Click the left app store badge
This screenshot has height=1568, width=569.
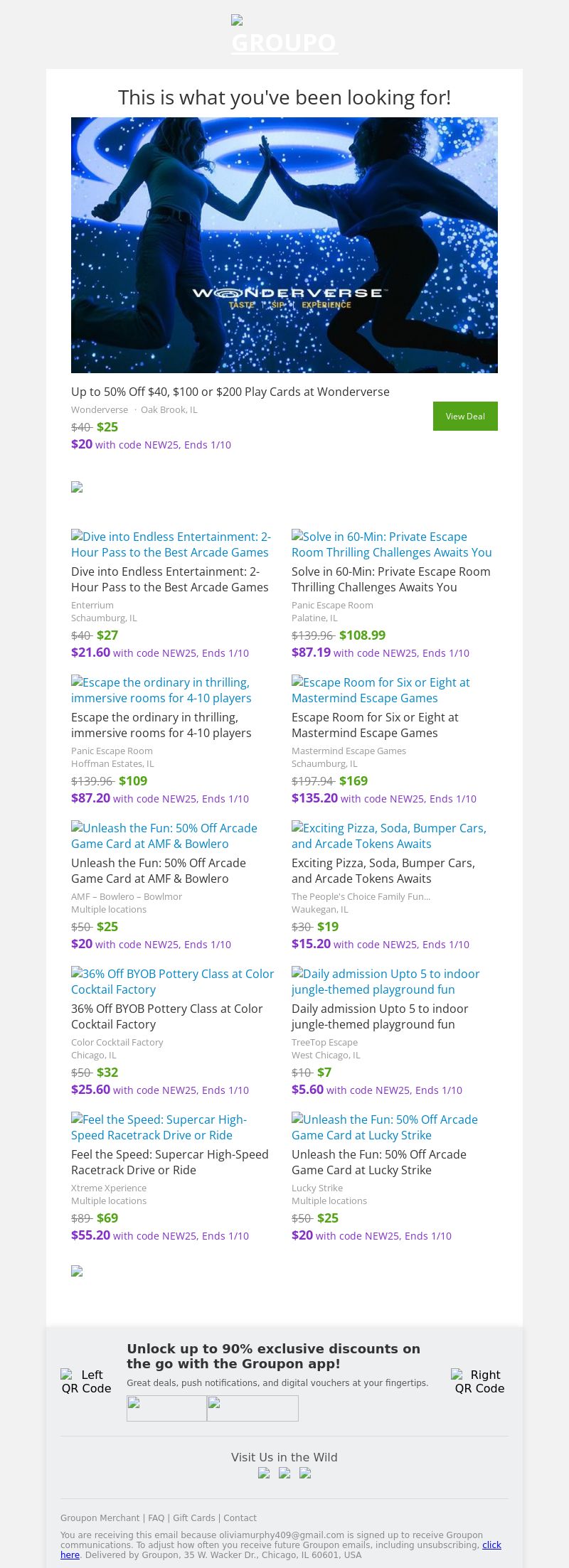click(x=166, y=1408)
